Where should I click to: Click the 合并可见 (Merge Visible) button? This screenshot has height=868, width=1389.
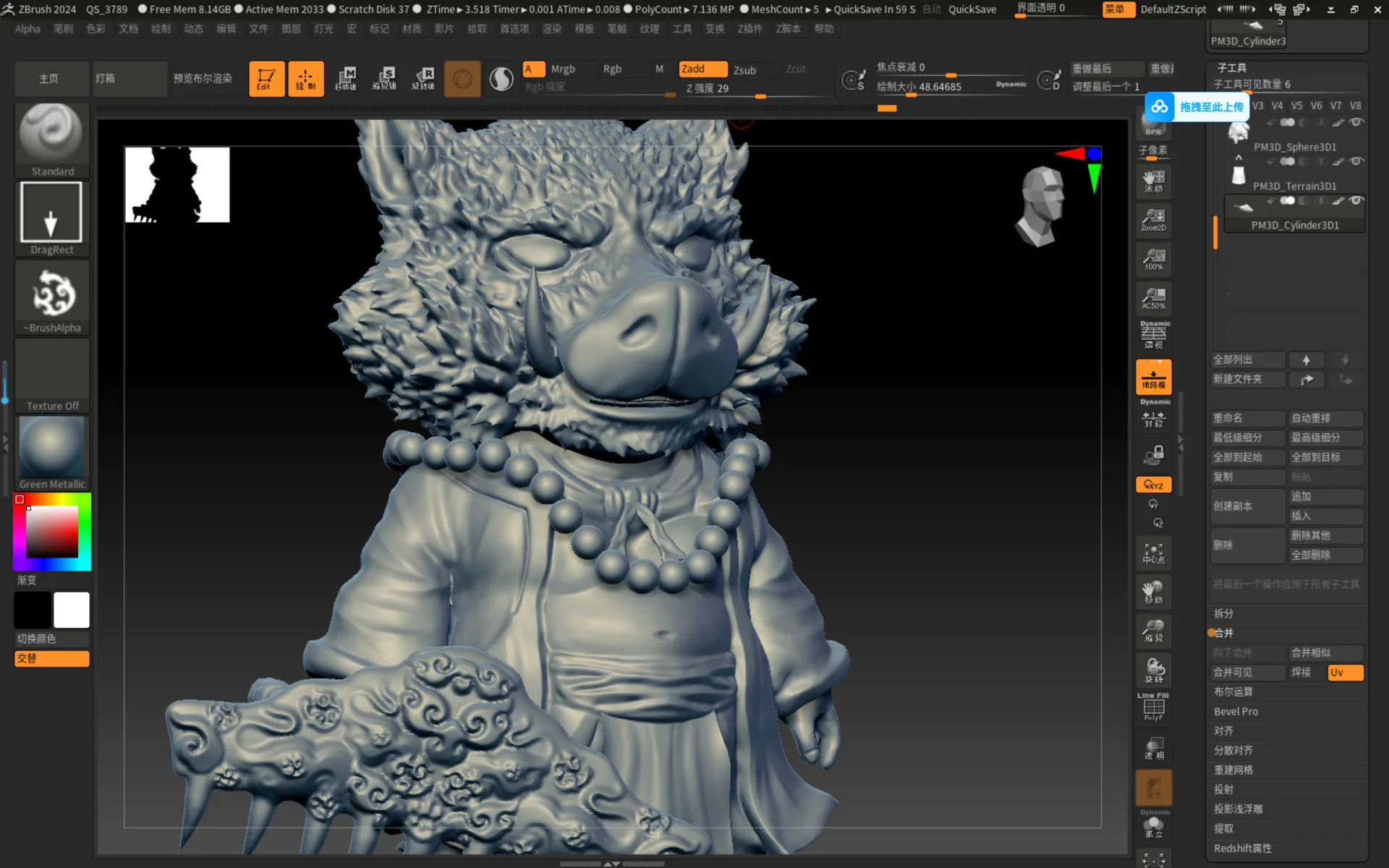coord(1247,673)
